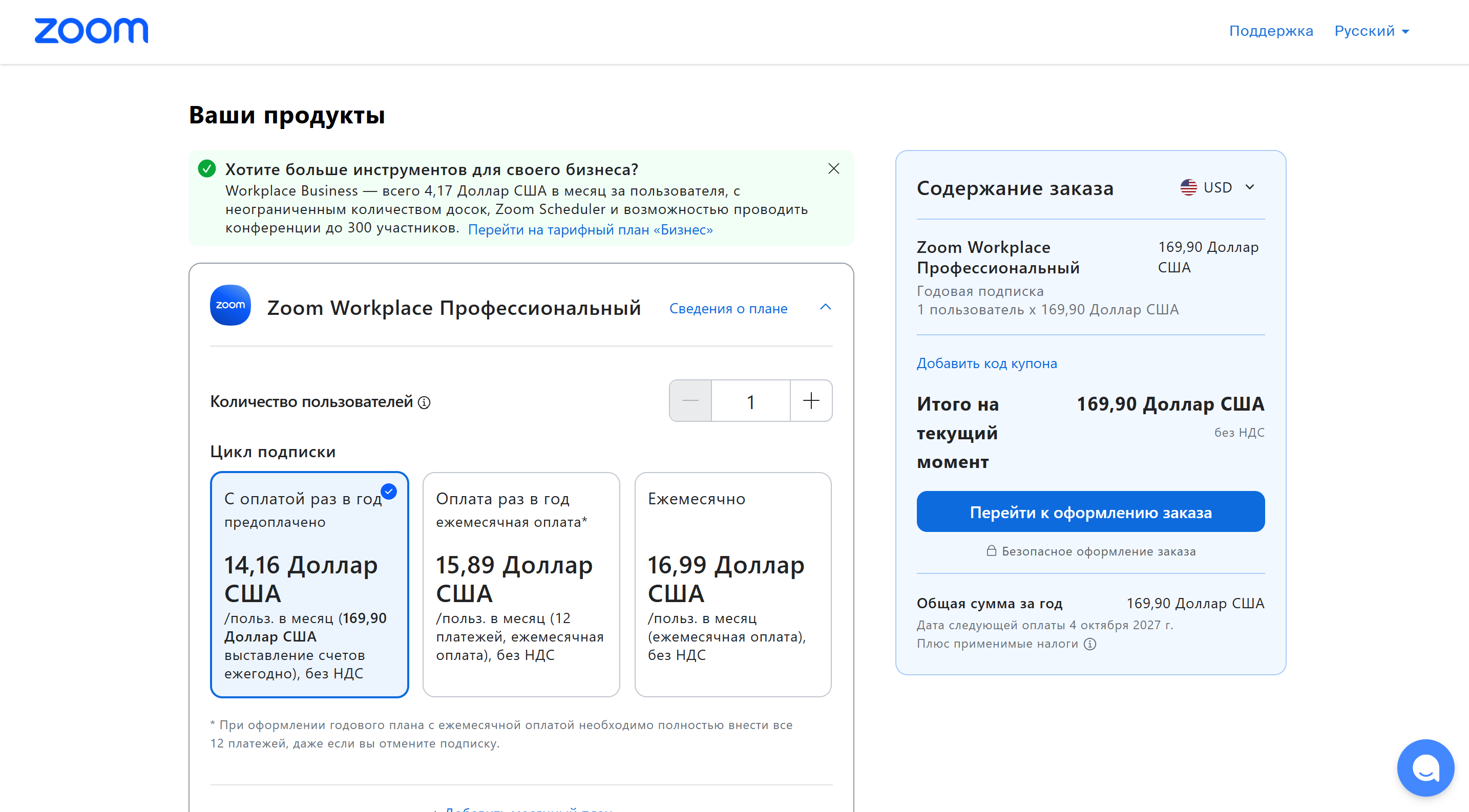Click Содержание заказа heading
Image resolution: width=1469 pixels, height=812 pixels.
(1015, 188)
